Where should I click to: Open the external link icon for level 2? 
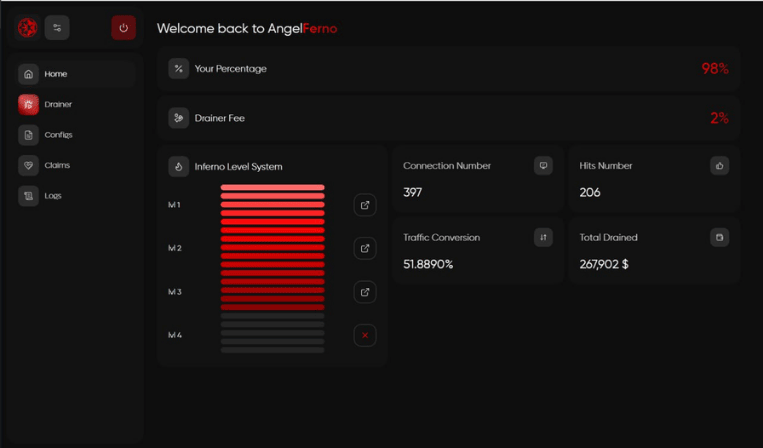pyautogui.click(x=365, y=248)
